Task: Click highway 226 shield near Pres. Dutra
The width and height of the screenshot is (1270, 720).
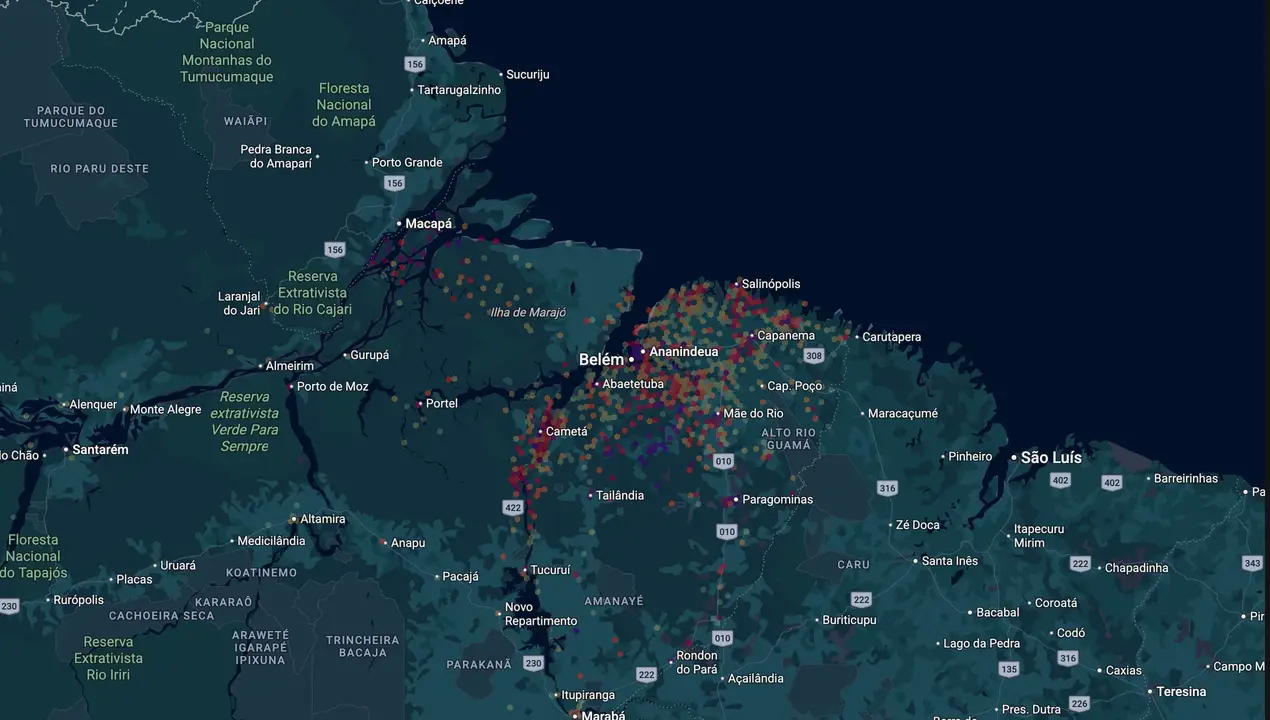Action: click(1079, 704)
